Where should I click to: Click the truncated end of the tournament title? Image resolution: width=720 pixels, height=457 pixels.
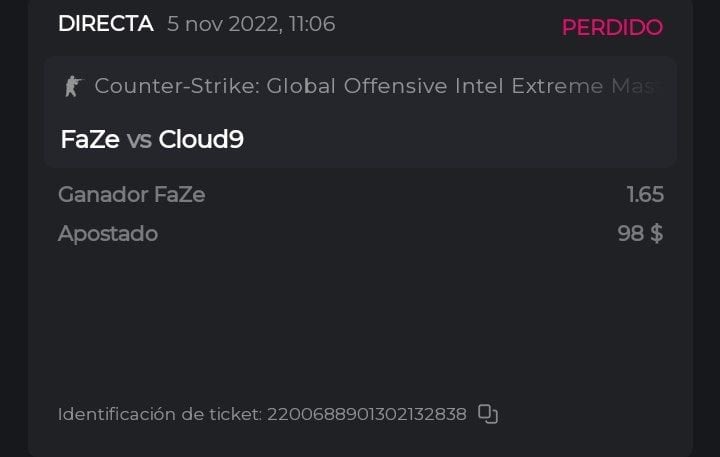tap(640, 86)
